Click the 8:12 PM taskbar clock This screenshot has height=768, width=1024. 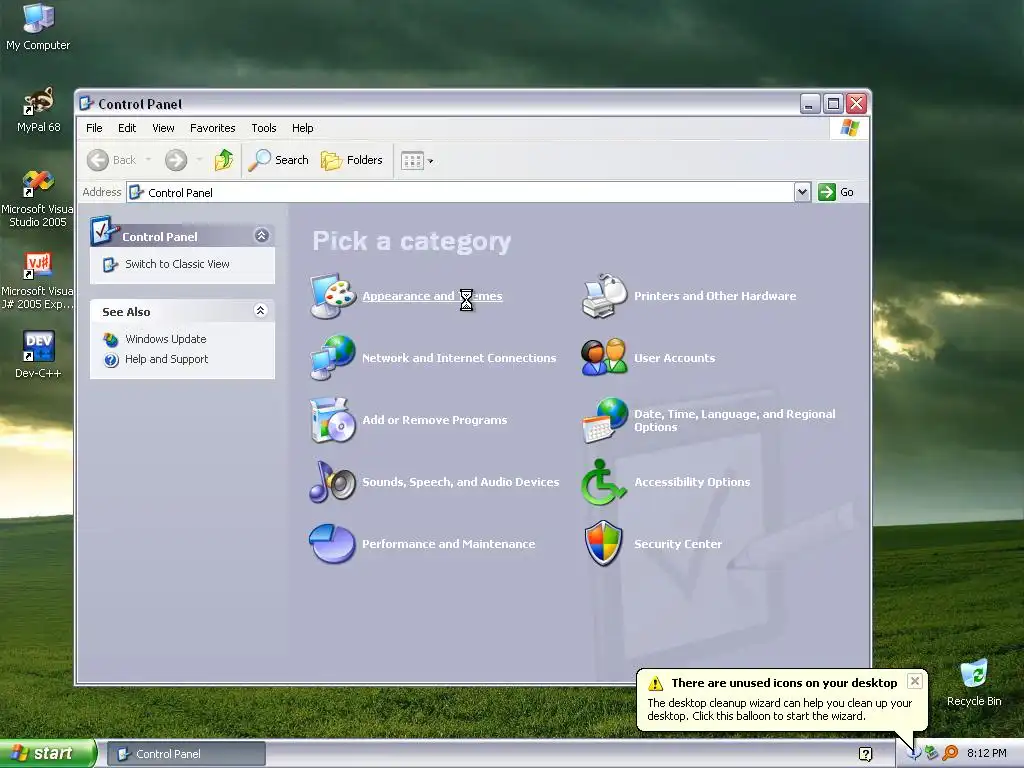[x=987, y=753]
